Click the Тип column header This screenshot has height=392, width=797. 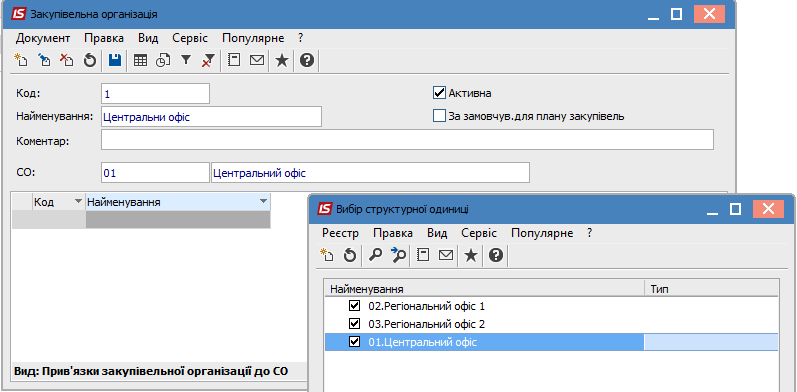click(711, 289)
